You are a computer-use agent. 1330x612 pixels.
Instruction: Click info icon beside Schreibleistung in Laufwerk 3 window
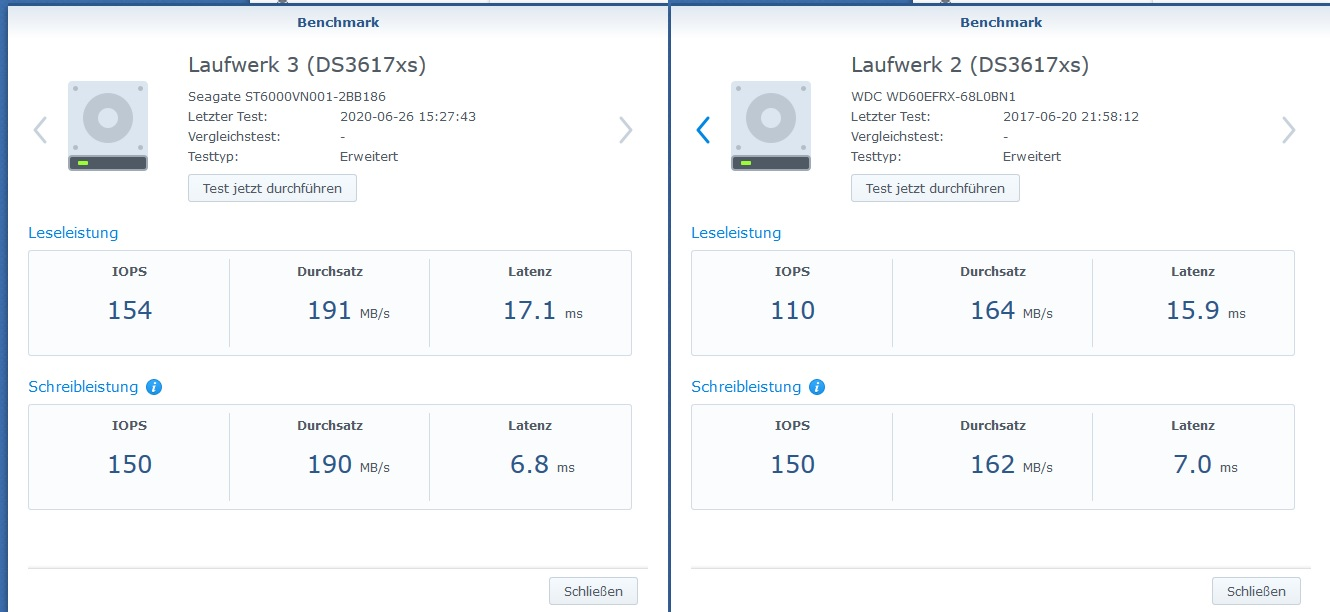click(x=154, y=387)
